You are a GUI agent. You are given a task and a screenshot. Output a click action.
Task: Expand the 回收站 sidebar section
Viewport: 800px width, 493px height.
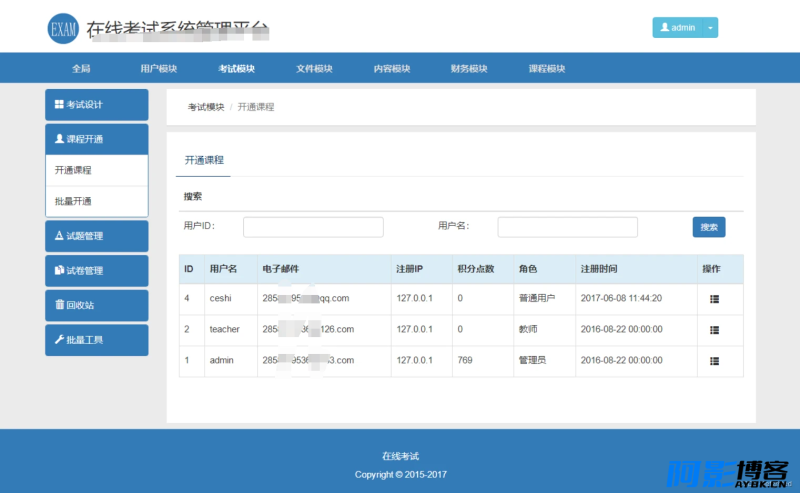[97, 305]
